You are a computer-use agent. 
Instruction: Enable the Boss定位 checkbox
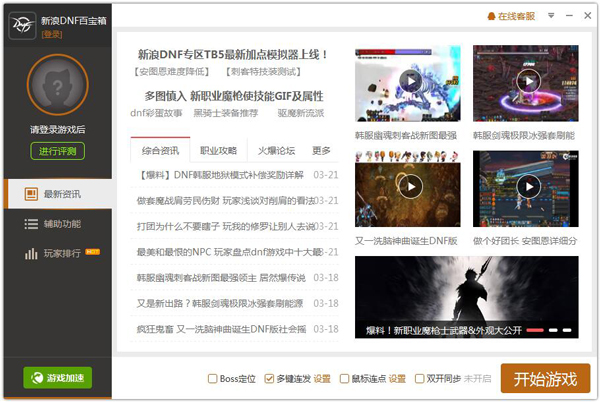point(212,379)
